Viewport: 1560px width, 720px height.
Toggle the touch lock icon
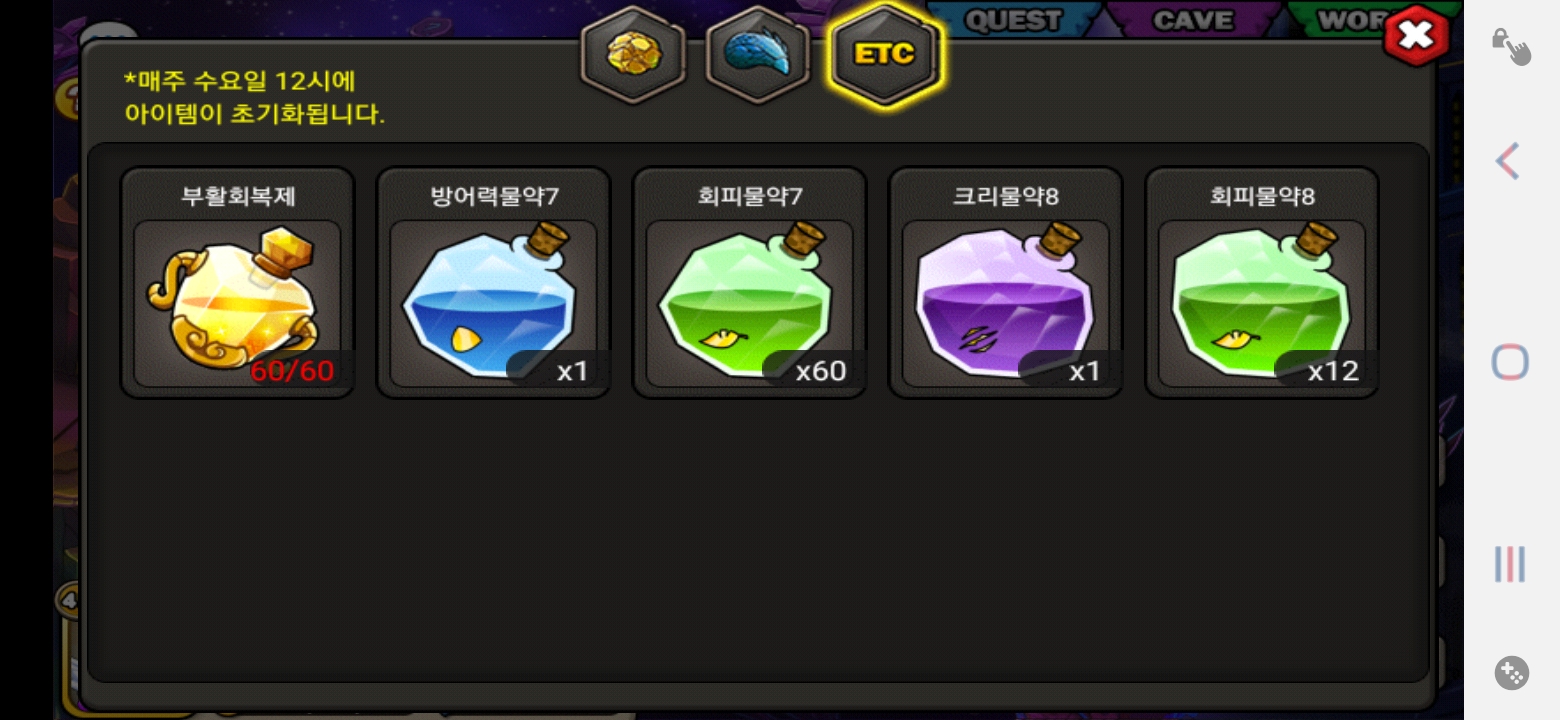pyautogui.click(x=1511, y=46)
